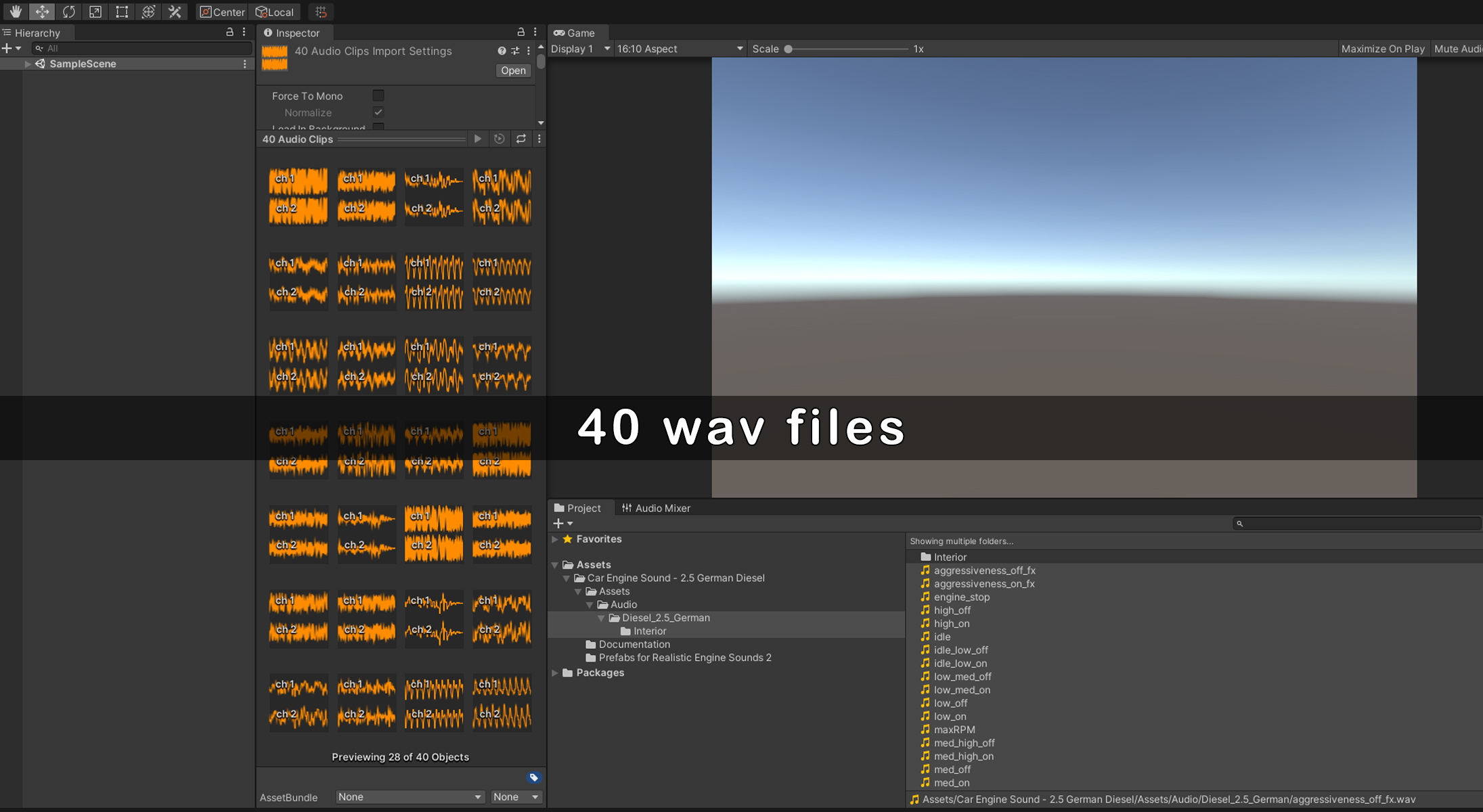Viewport: 1483px width, 812px height.
Task: Switch to the Audio Mixer tab
Action: click(x=655, y=508)
